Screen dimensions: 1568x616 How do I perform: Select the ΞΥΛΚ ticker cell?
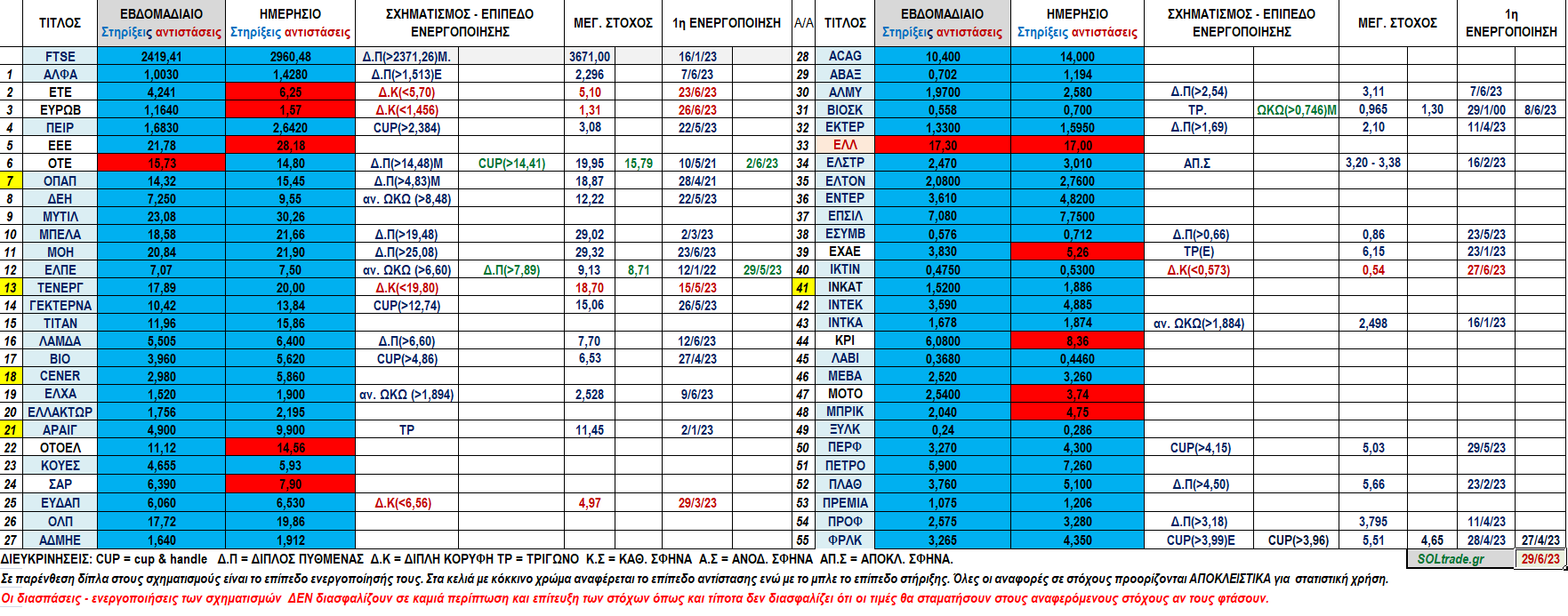tap(845, 430)
